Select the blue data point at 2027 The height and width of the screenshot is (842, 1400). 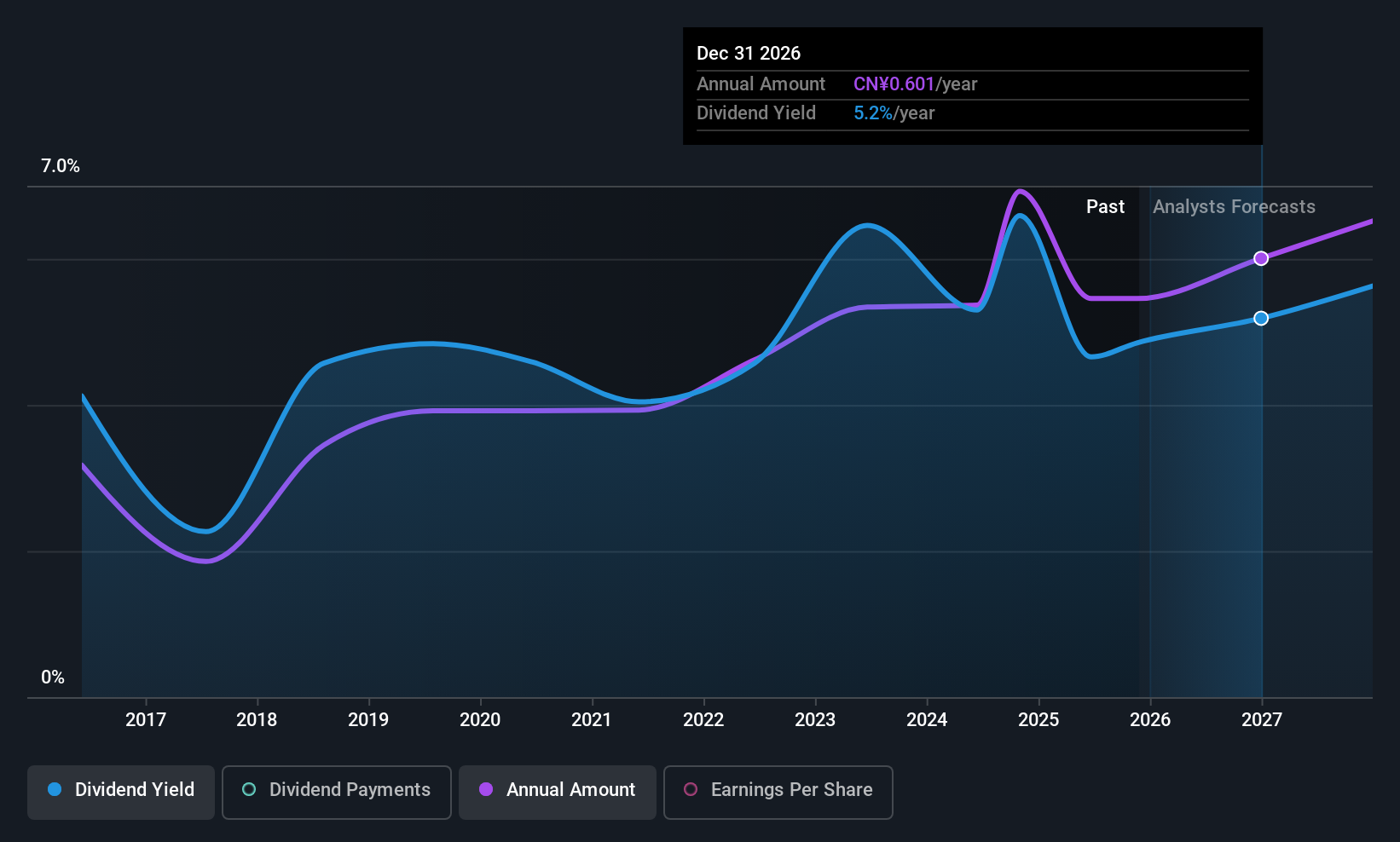point(1261,318)
